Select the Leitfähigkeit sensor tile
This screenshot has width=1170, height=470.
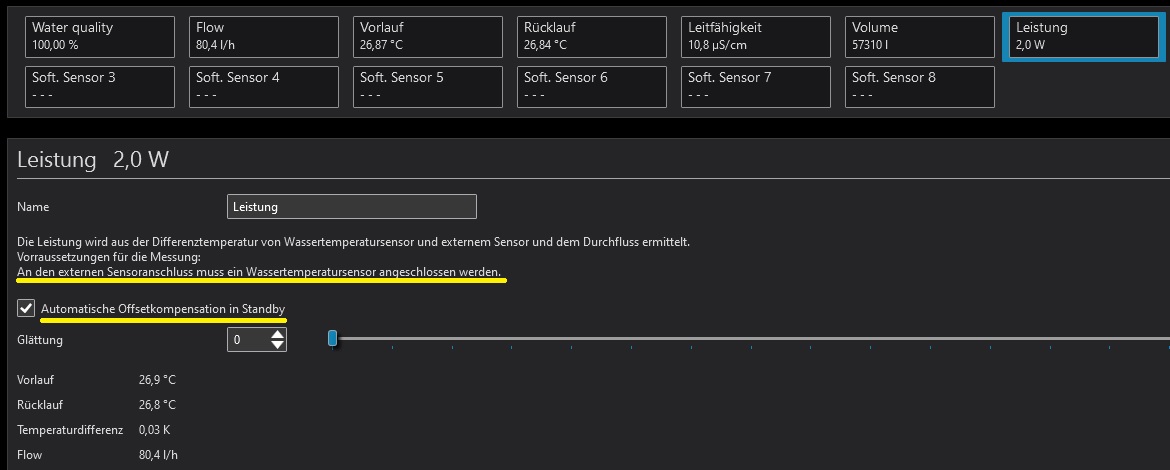[756, 37]
